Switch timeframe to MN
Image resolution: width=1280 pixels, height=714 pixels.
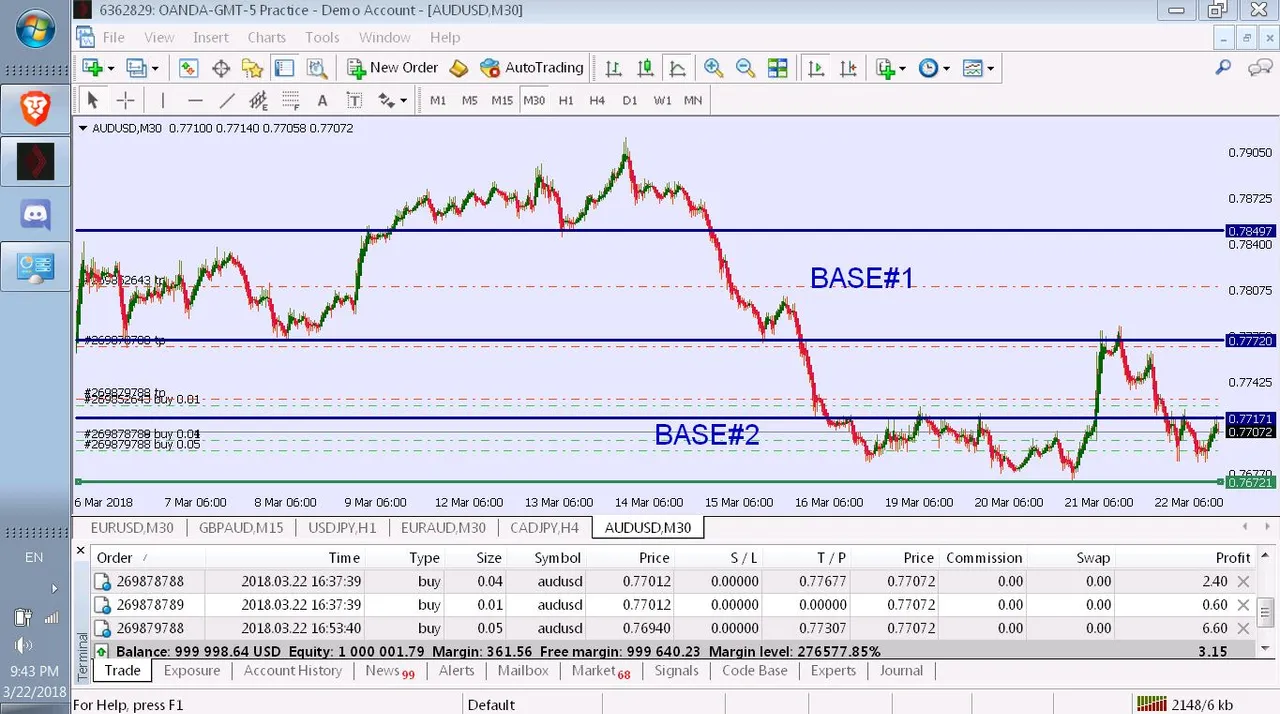[x=693, y=100]
